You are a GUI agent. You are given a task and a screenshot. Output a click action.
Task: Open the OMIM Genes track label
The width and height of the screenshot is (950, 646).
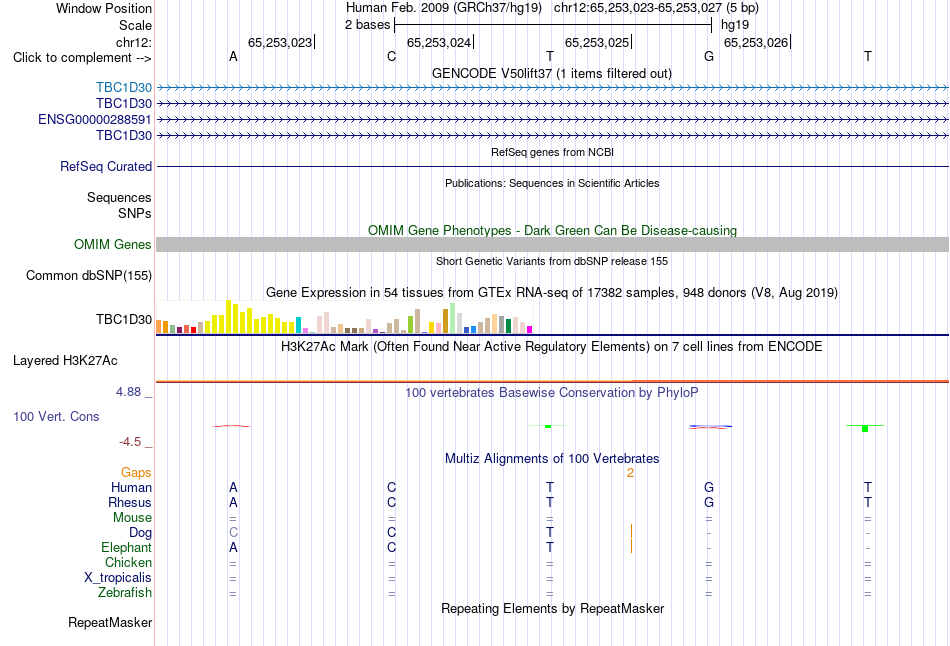coord(112,244)
